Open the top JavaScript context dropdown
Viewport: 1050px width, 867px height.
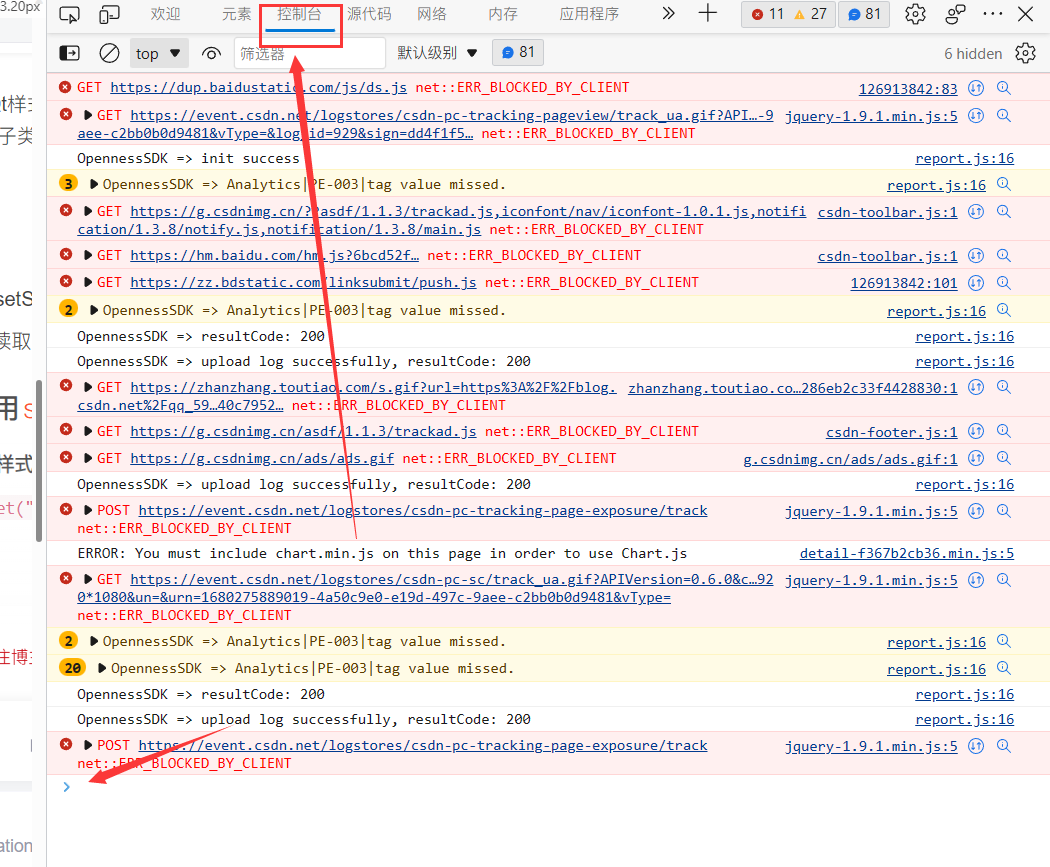point(159,53)
